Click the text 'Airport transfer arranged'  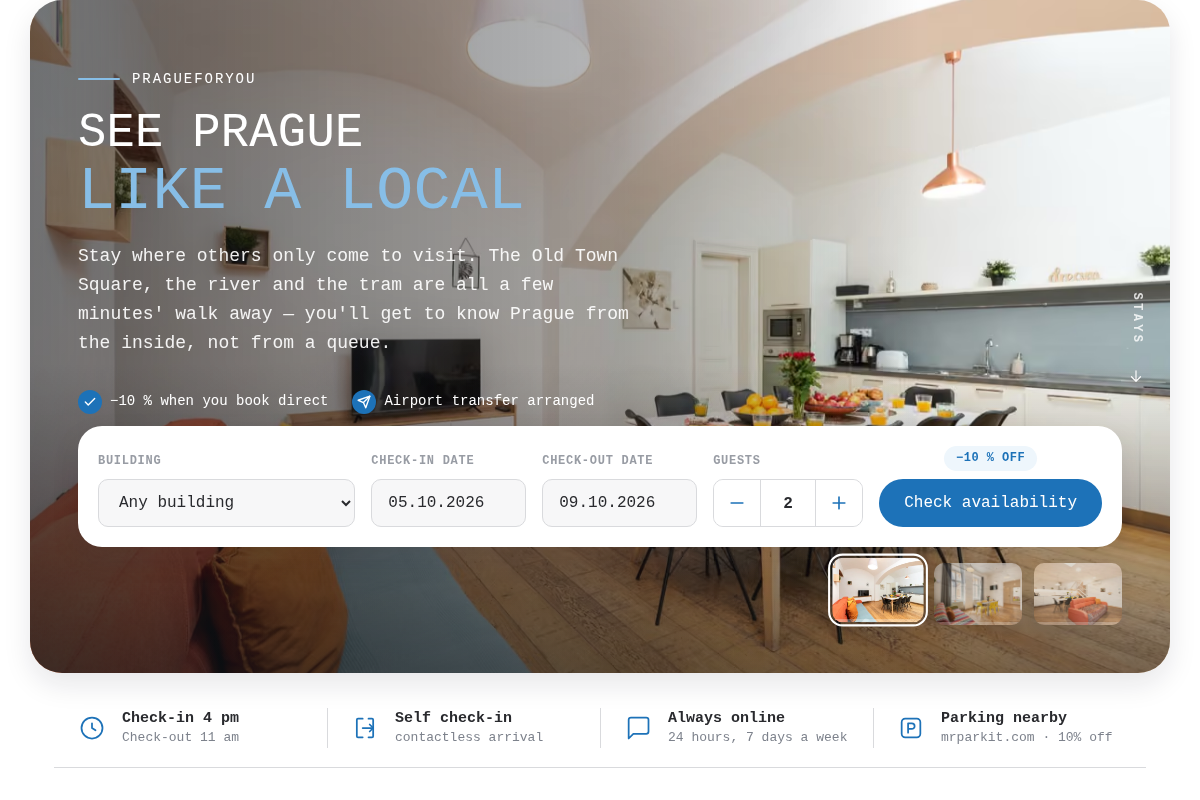point(489,401)
